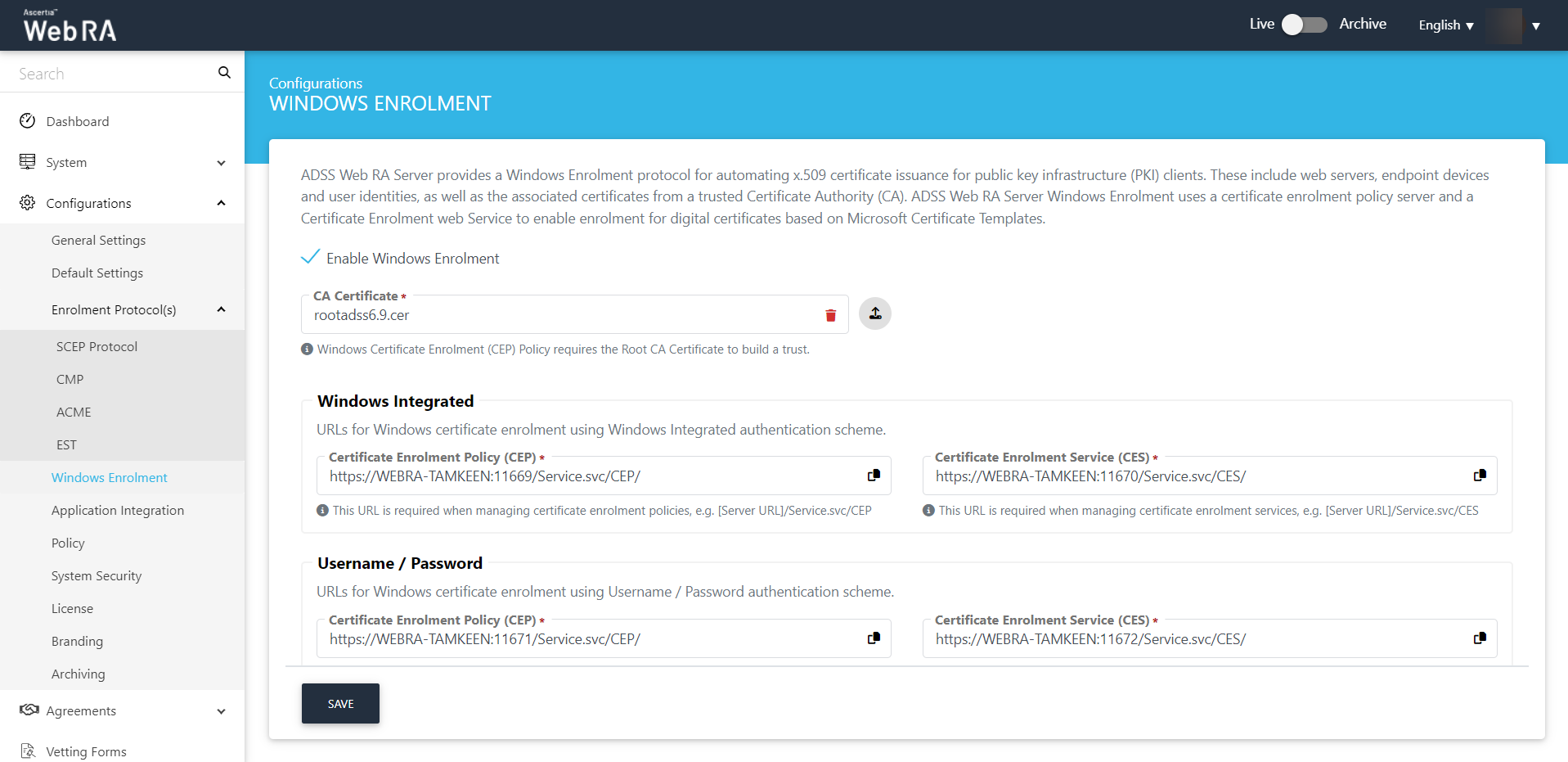Click the search magnifier icon in sidebar

224,73
